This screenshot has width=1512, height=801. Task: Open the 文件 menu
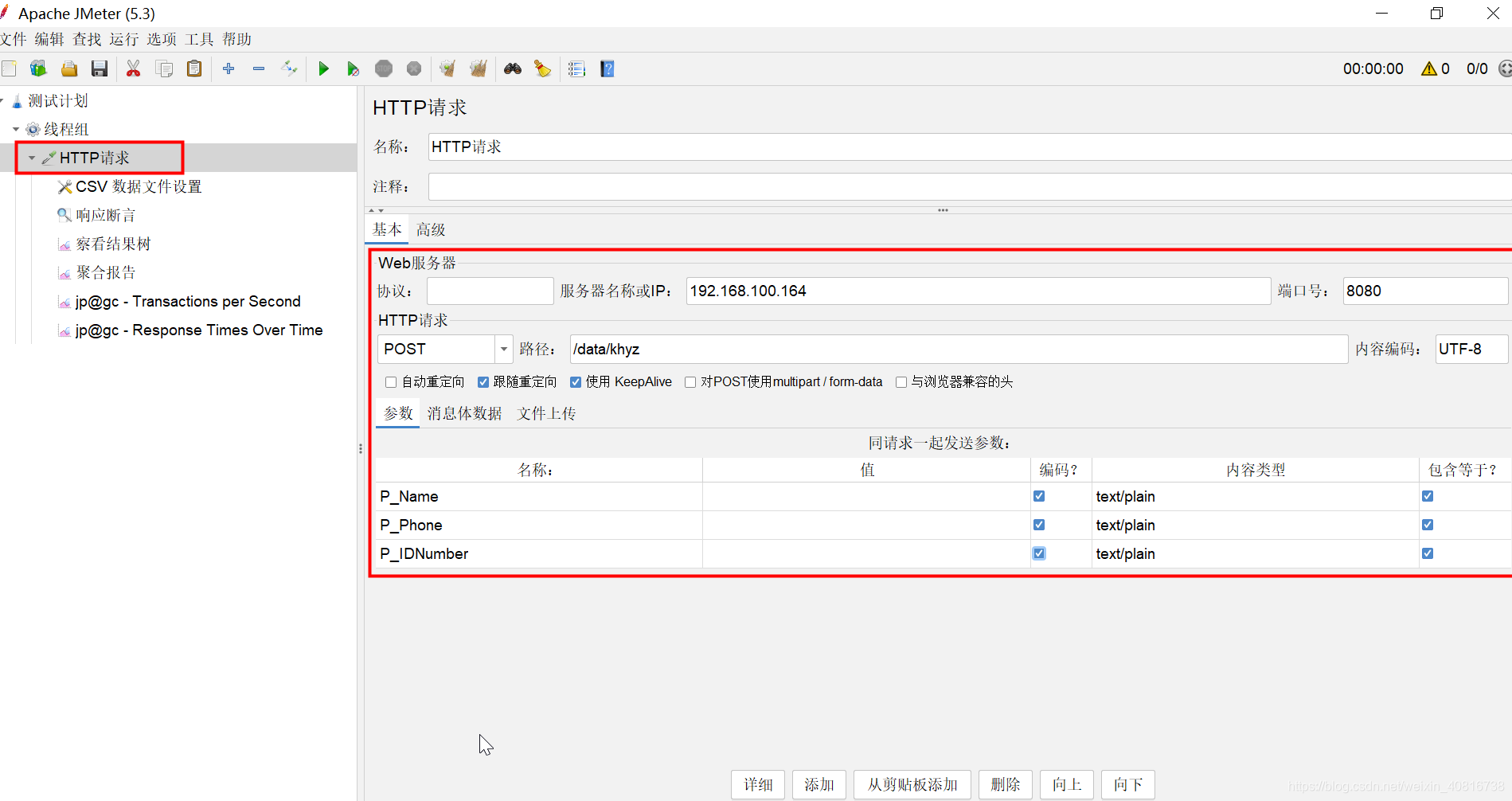pyautogui.click(x=14, y=39)
